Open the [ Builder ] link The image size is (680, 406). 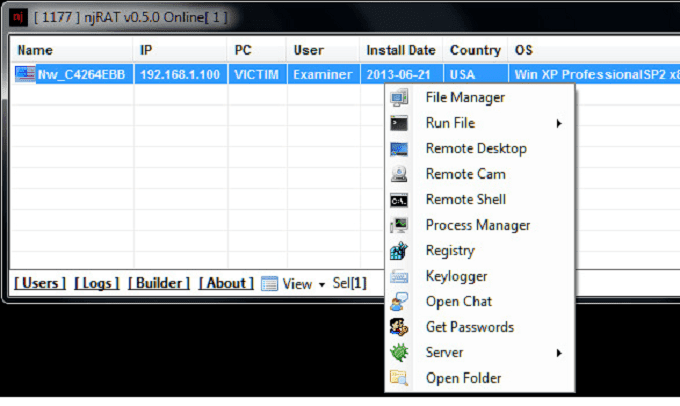159,284
